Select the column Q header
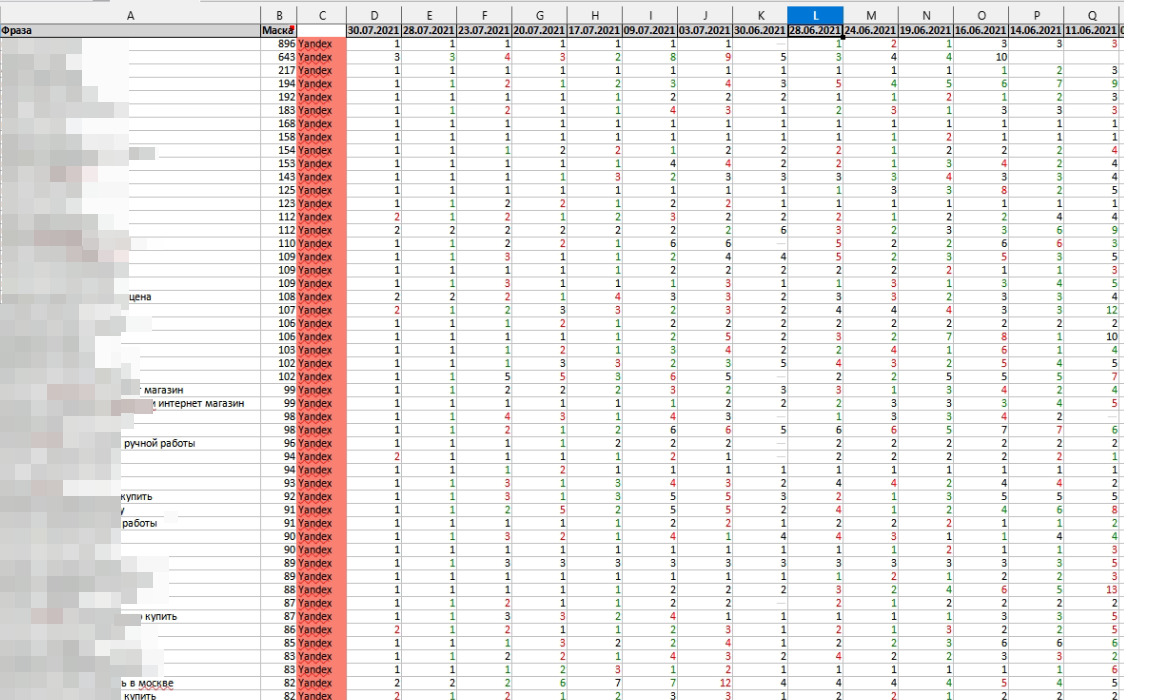This screenshot has width=1160, height=700. (x=1091, y=16)
